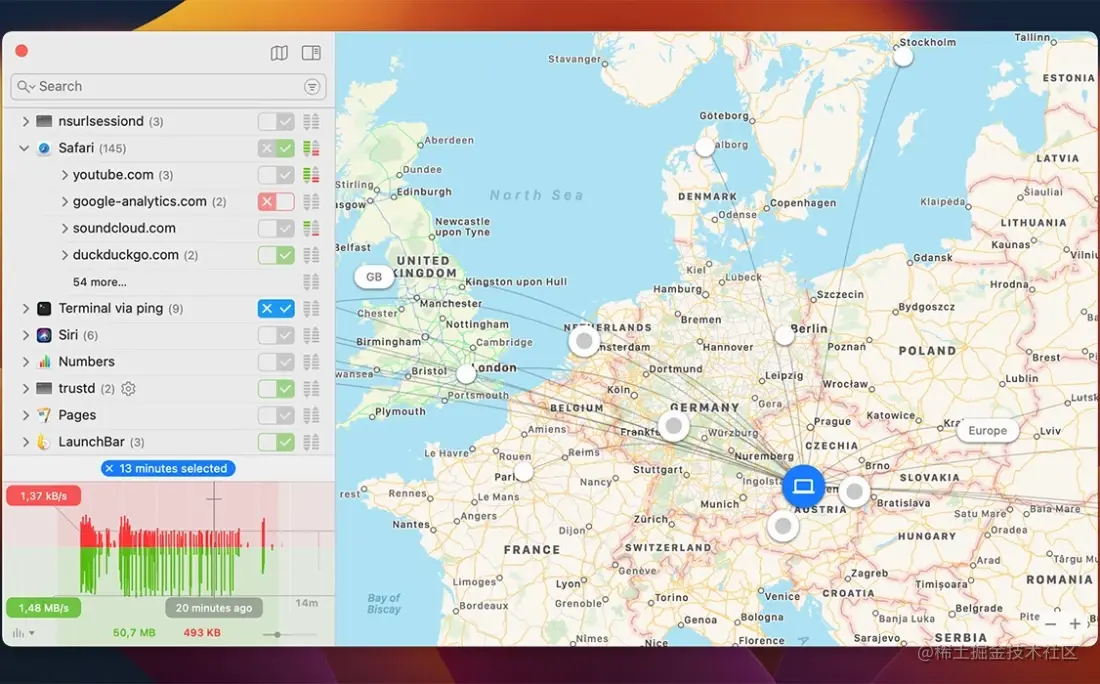This screenshot has width=1100, height=684.
Task: Click the map connection marker near Amsterdam
Action: (584, 342)
